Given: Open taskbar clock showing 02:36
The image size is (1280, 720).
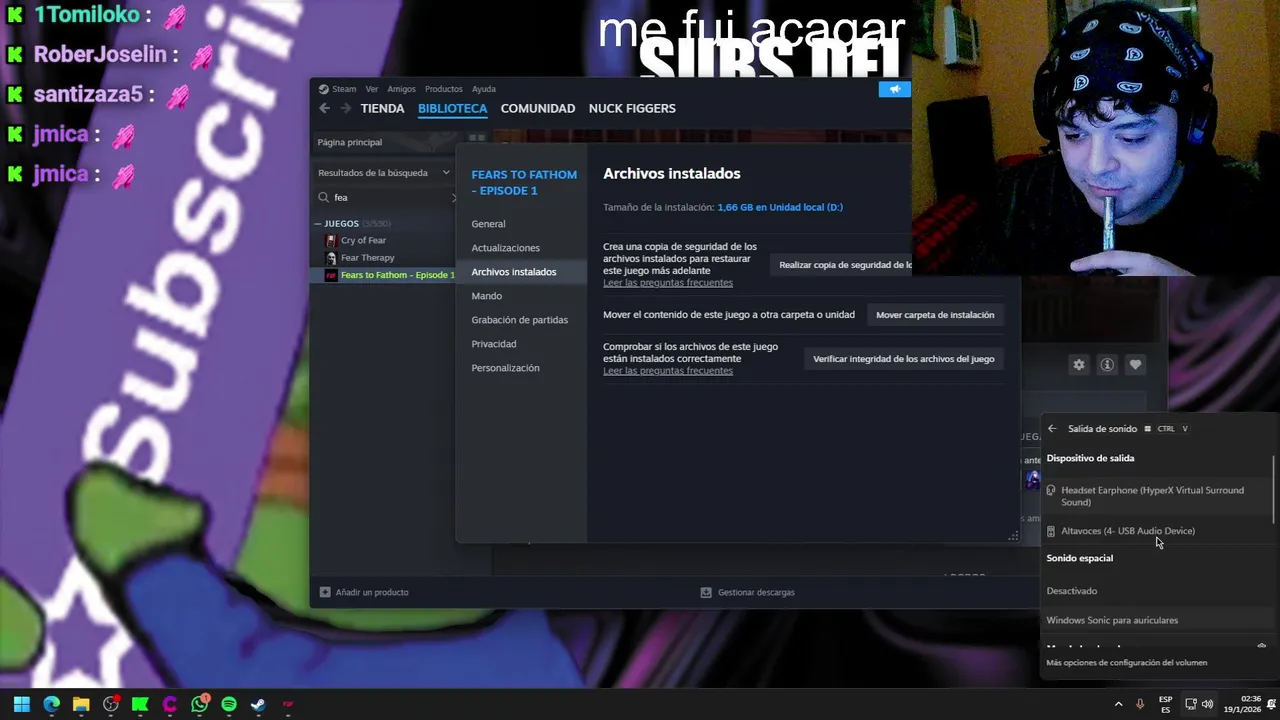Looking at the screenshot, I should (x=1242, y=704).
